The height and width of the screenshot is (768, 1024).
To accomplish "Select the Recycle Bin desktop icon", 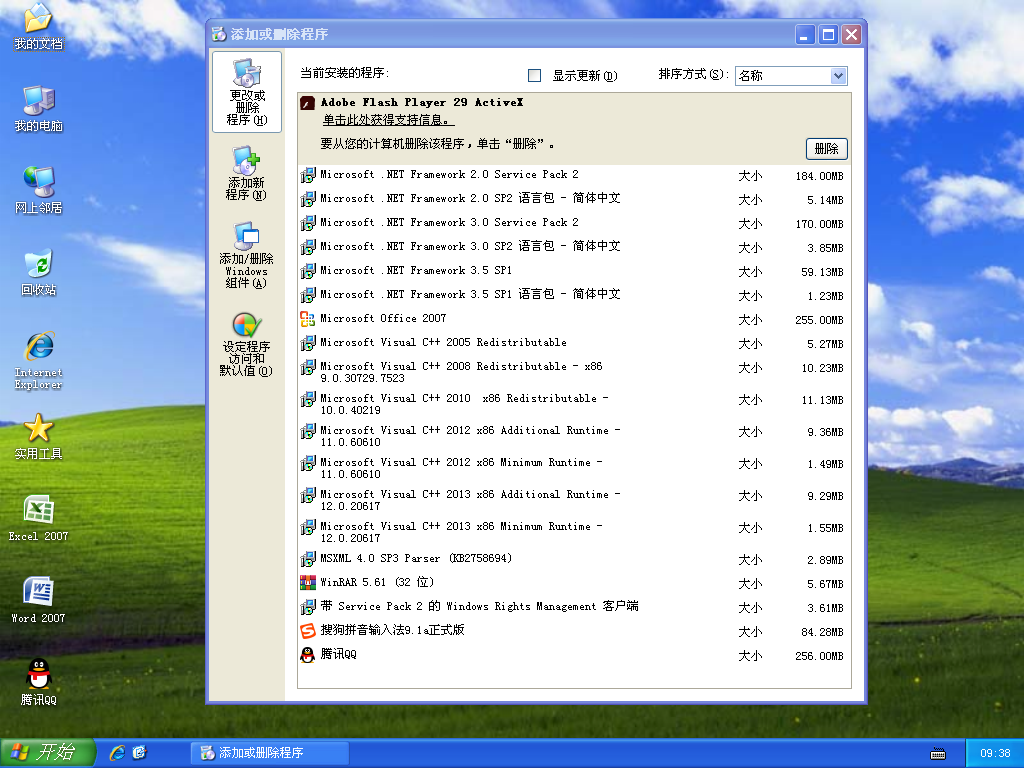I will pyautogui.click(x=39, y=272).
